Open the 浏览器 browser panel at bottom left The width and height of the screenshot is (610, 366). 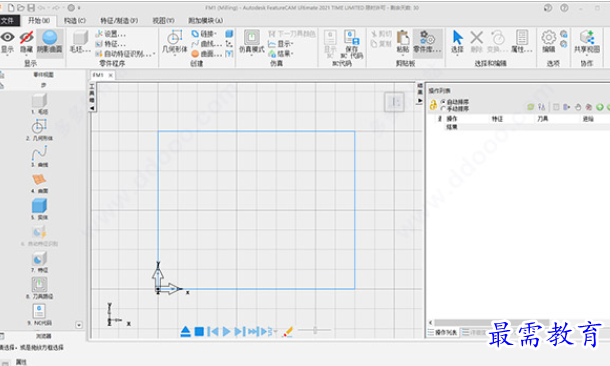coord(43,336)
